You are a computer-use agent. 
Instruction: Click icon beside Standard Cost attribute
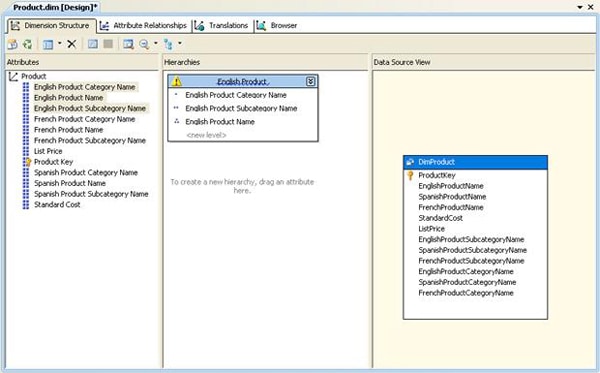point(26,205)
